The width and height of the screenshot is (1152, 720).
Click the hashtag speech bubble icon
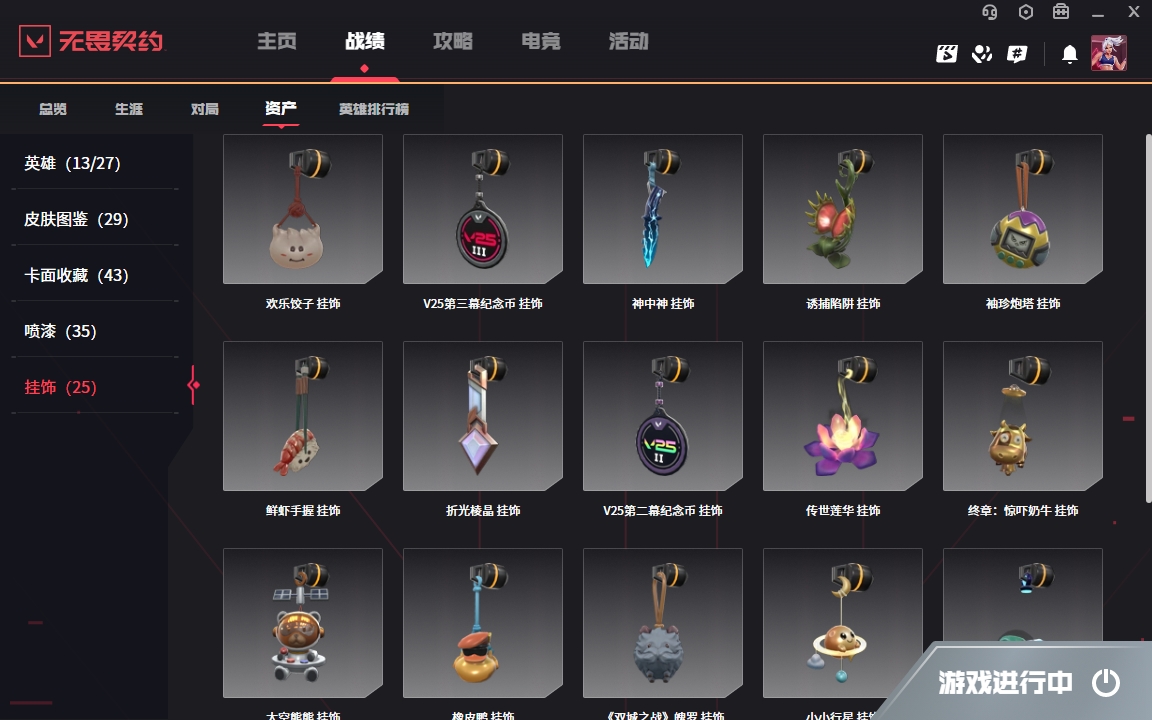(1017, 54)
